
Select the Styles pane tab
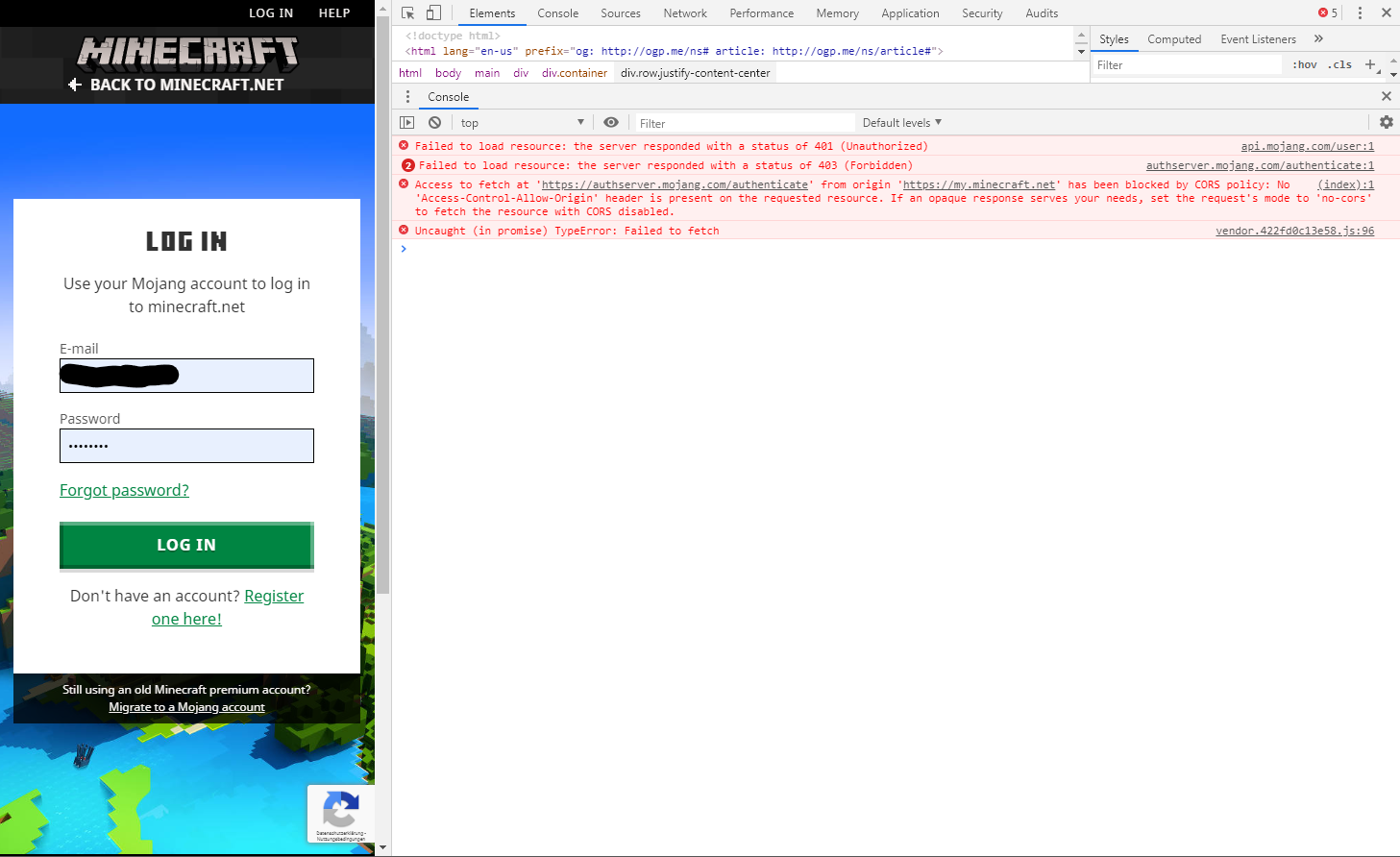[1114, 39]
